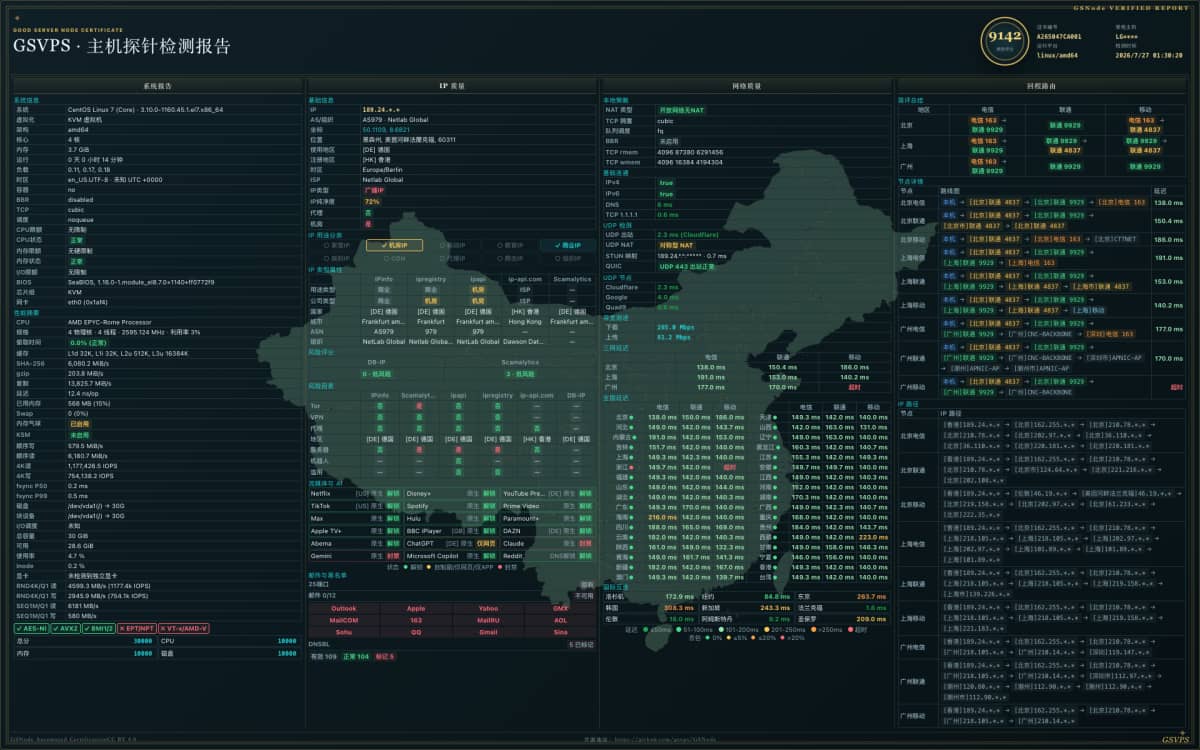
Task: Click the 正常 104 DNSBL badge
Action: [x=356, y=657]
